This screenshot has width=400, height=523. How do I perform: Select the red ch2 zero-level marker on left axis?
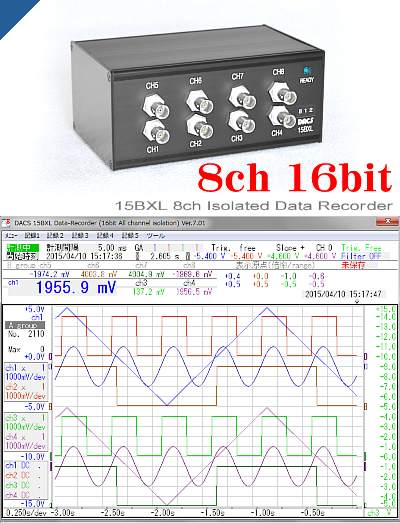[51, 357]
